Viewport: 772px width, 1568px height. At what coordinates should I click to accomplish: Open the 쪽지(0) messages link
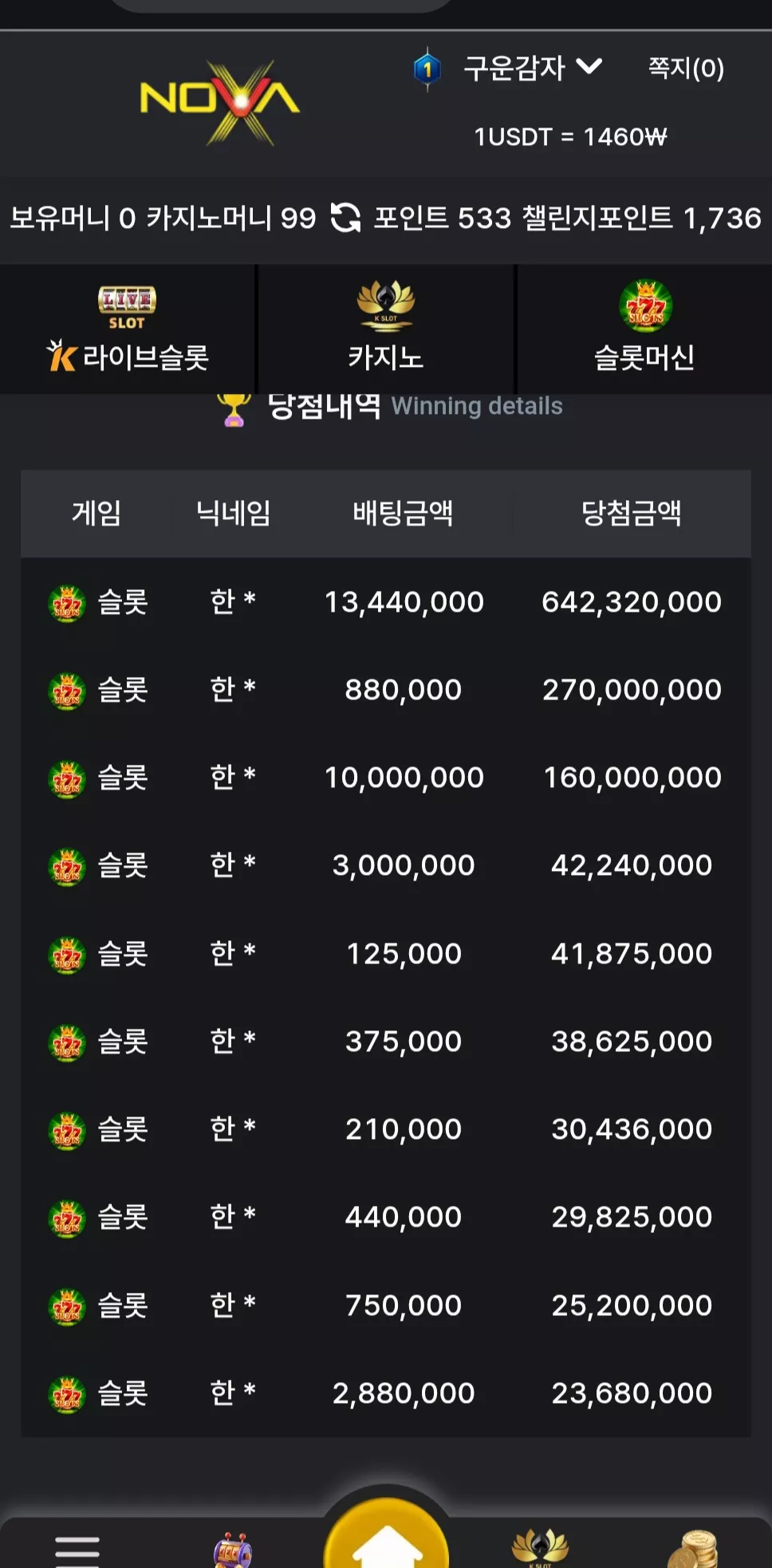[686, 69]
